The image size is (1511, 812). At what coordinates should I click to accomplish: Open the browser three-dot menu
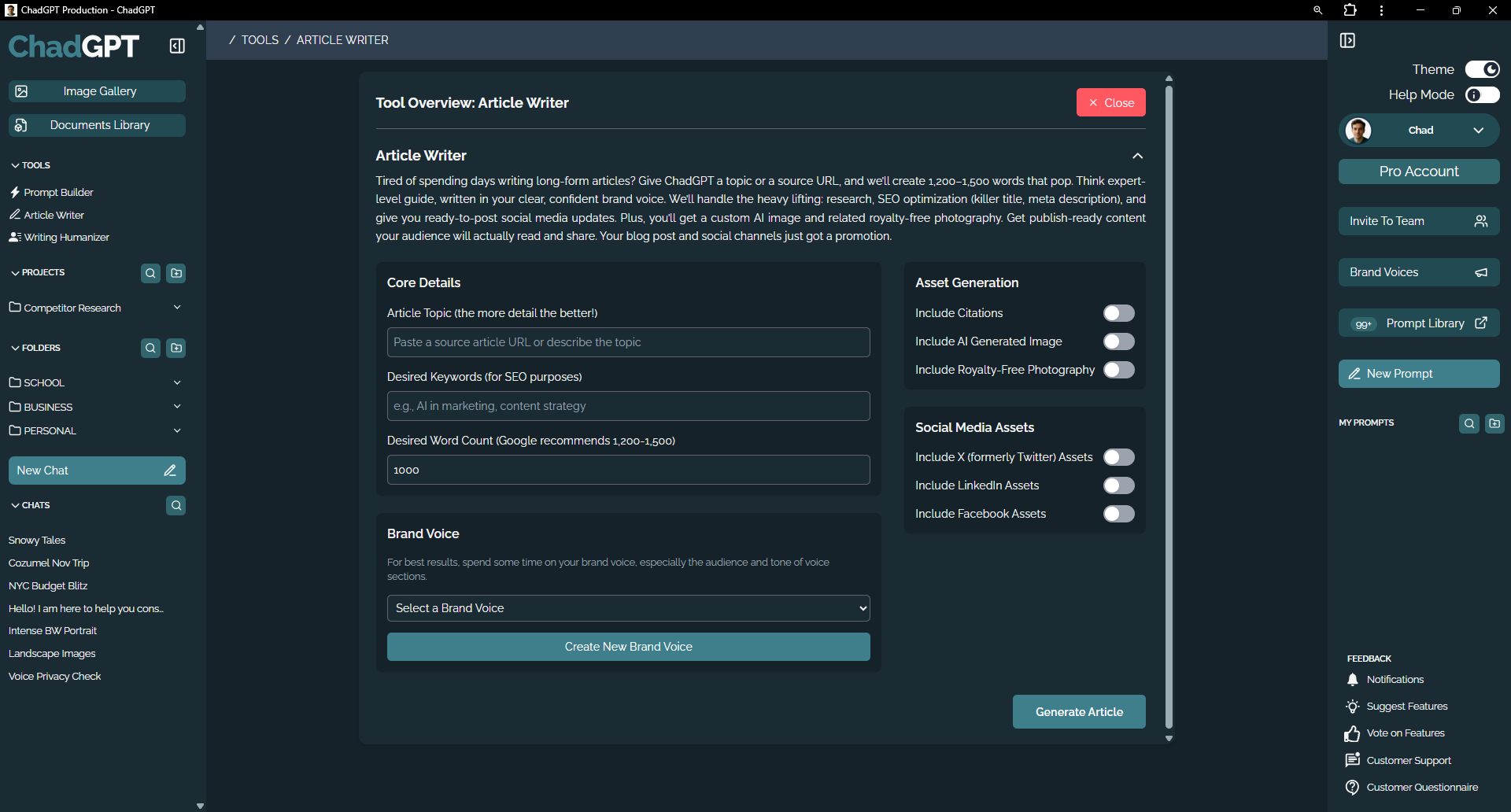(x=1381, y=10)
